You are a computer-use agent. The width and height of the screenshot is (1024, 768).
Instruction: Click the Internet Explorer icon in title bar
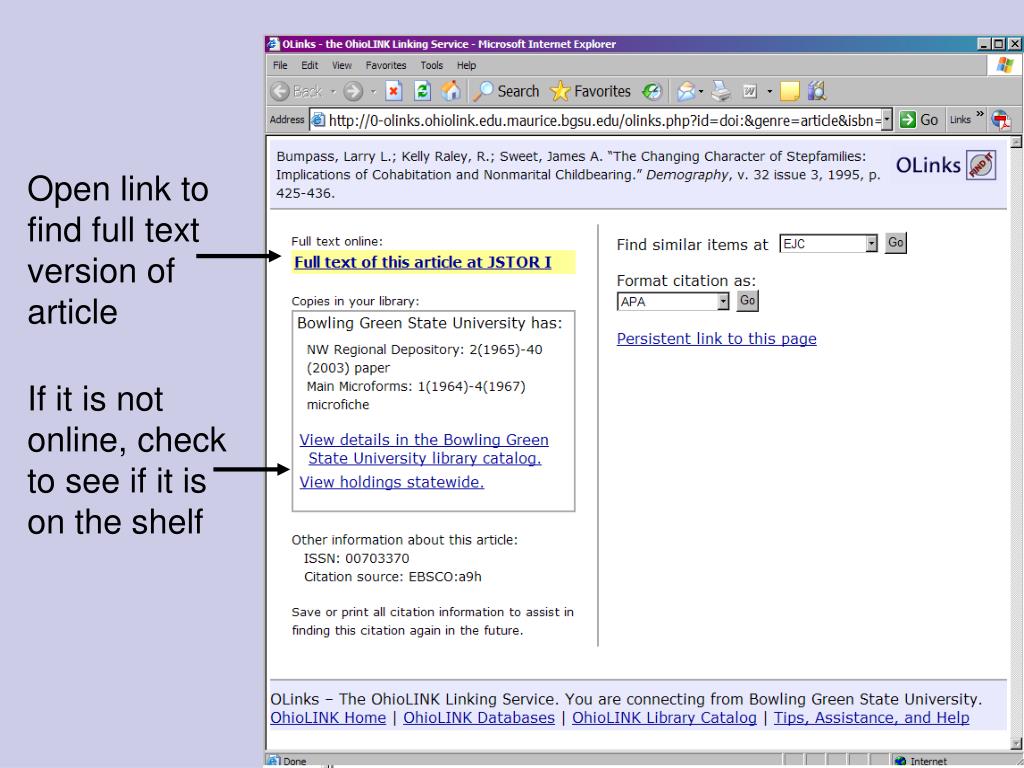[x=273, y=44]
